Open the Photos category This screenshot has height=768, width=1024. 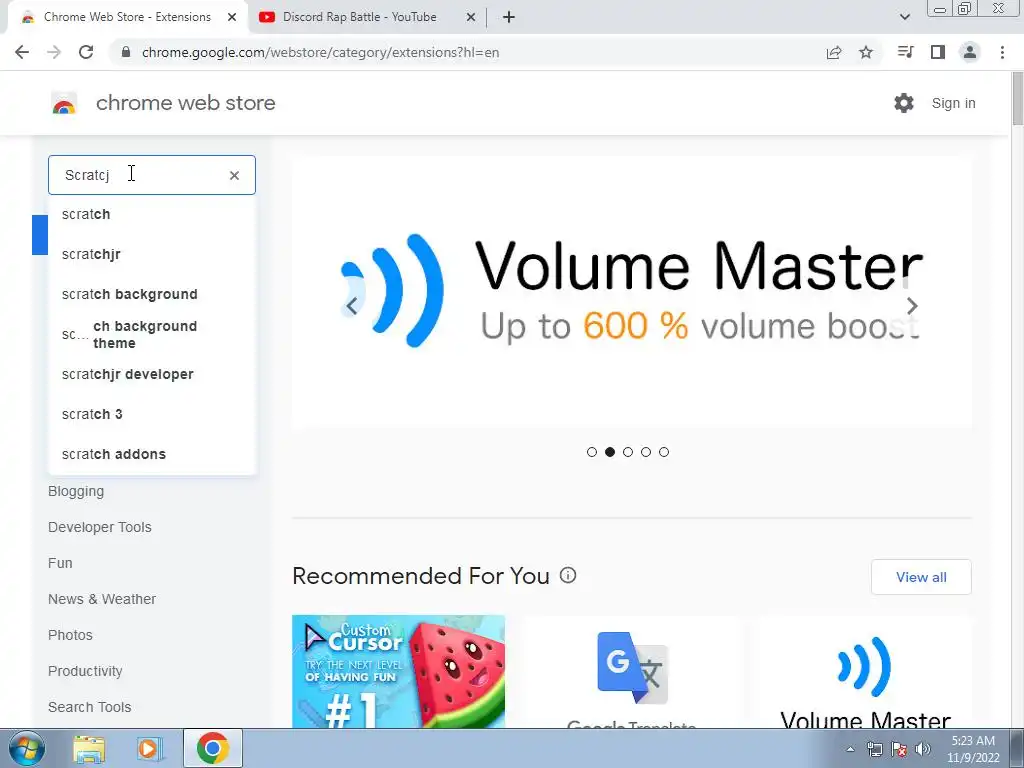(70, 635)
